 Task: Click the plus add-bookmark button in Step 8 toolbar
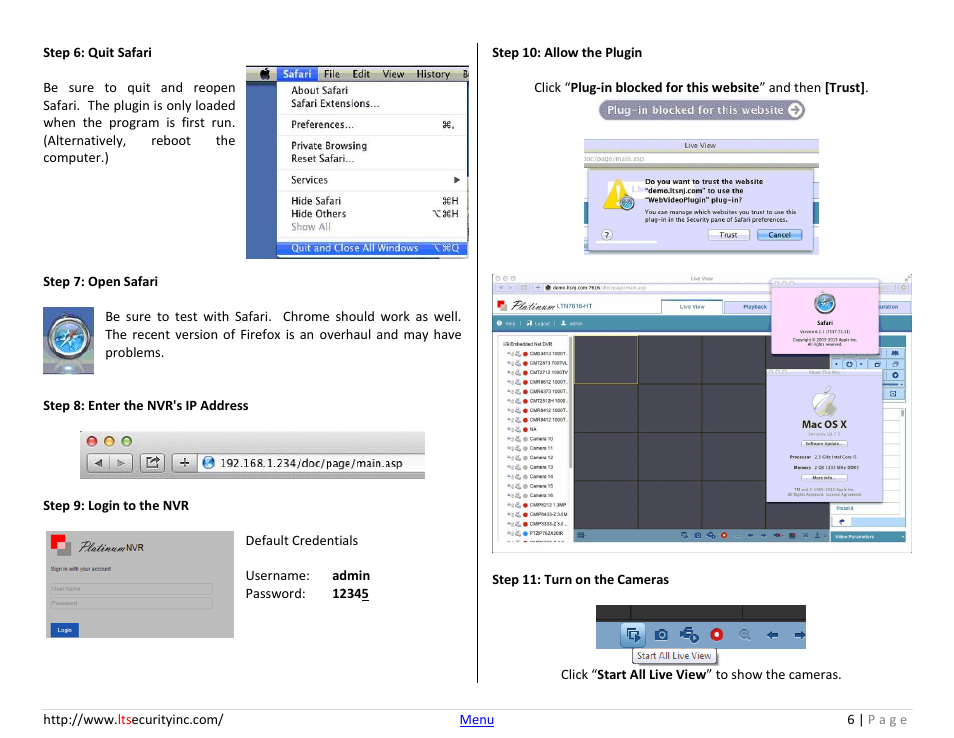(184, 463)
